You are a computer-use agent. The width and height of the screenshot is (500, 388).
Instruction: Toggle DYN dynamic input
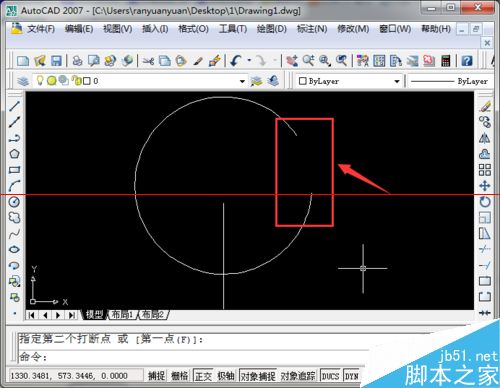(x=351, y=376)
